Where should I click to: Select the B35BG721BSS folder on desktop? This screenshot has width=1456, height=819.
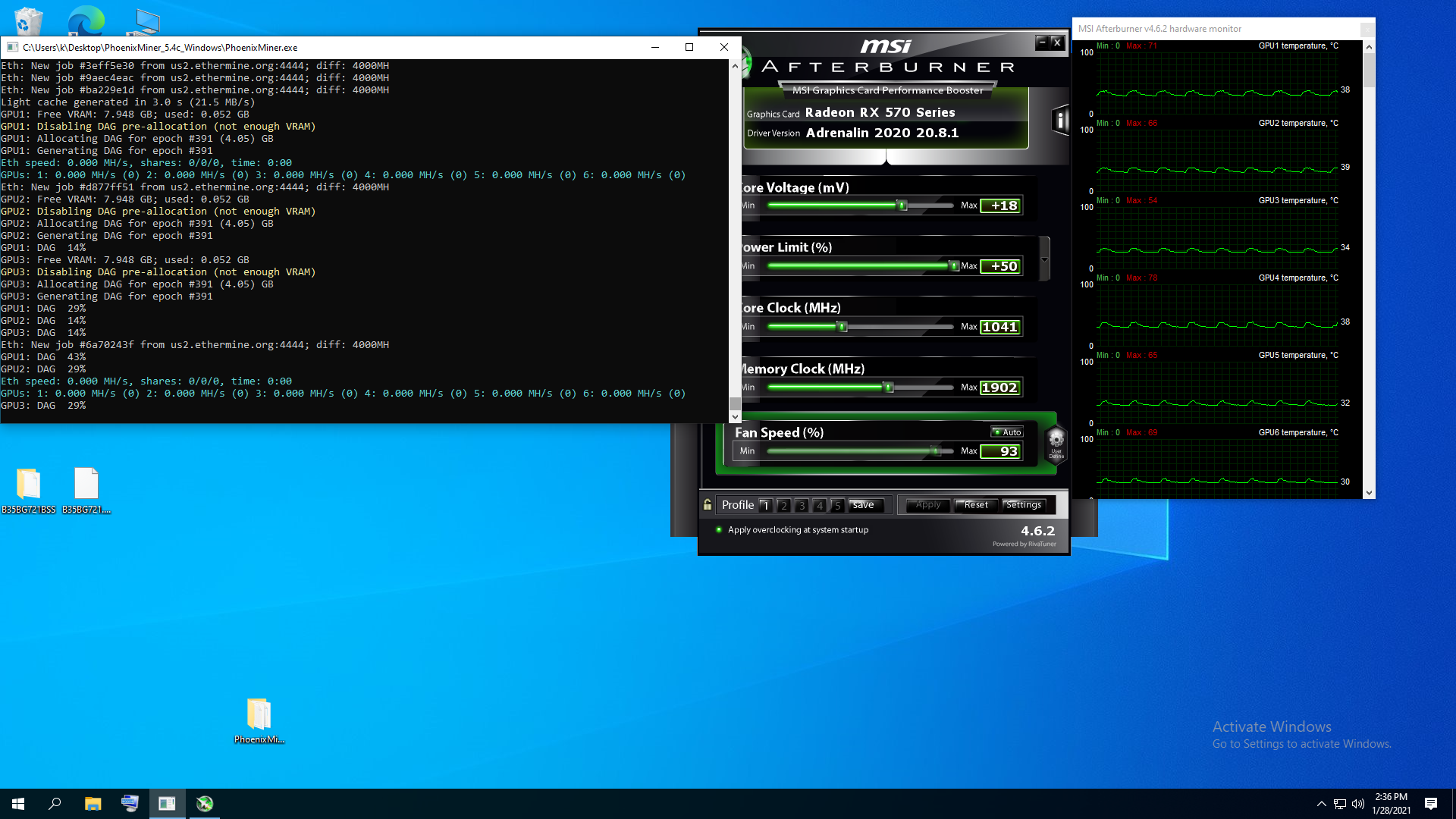coord(28,491)
